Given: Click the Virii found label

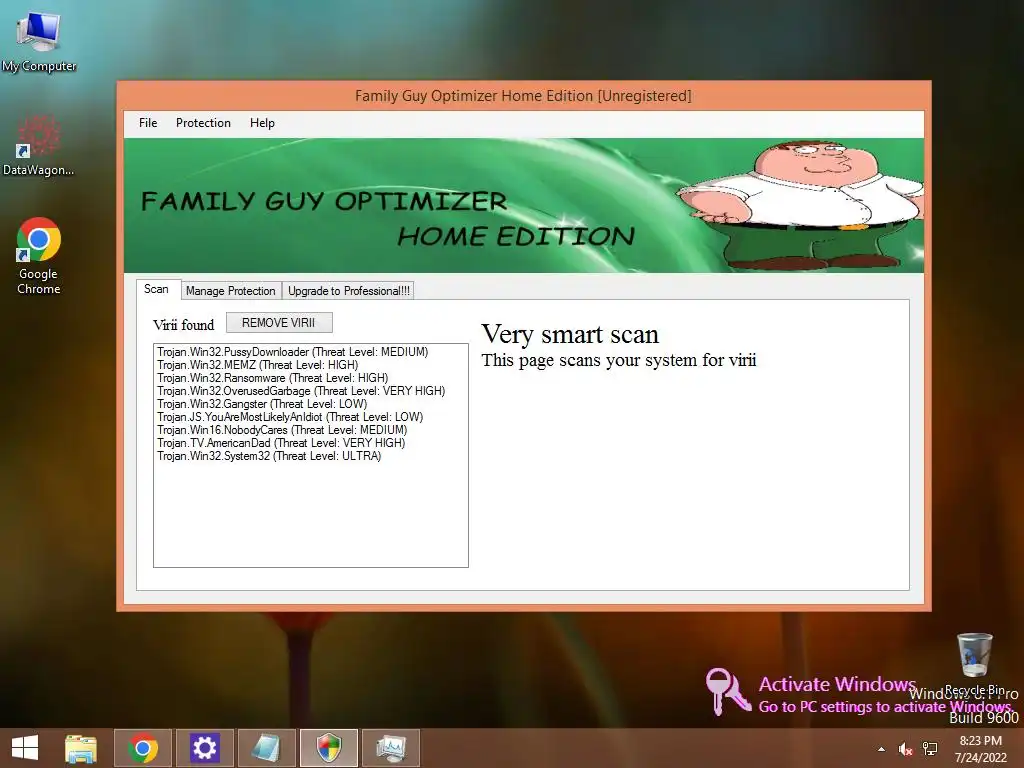Looking at the screenshot, I should pos(184,325).
